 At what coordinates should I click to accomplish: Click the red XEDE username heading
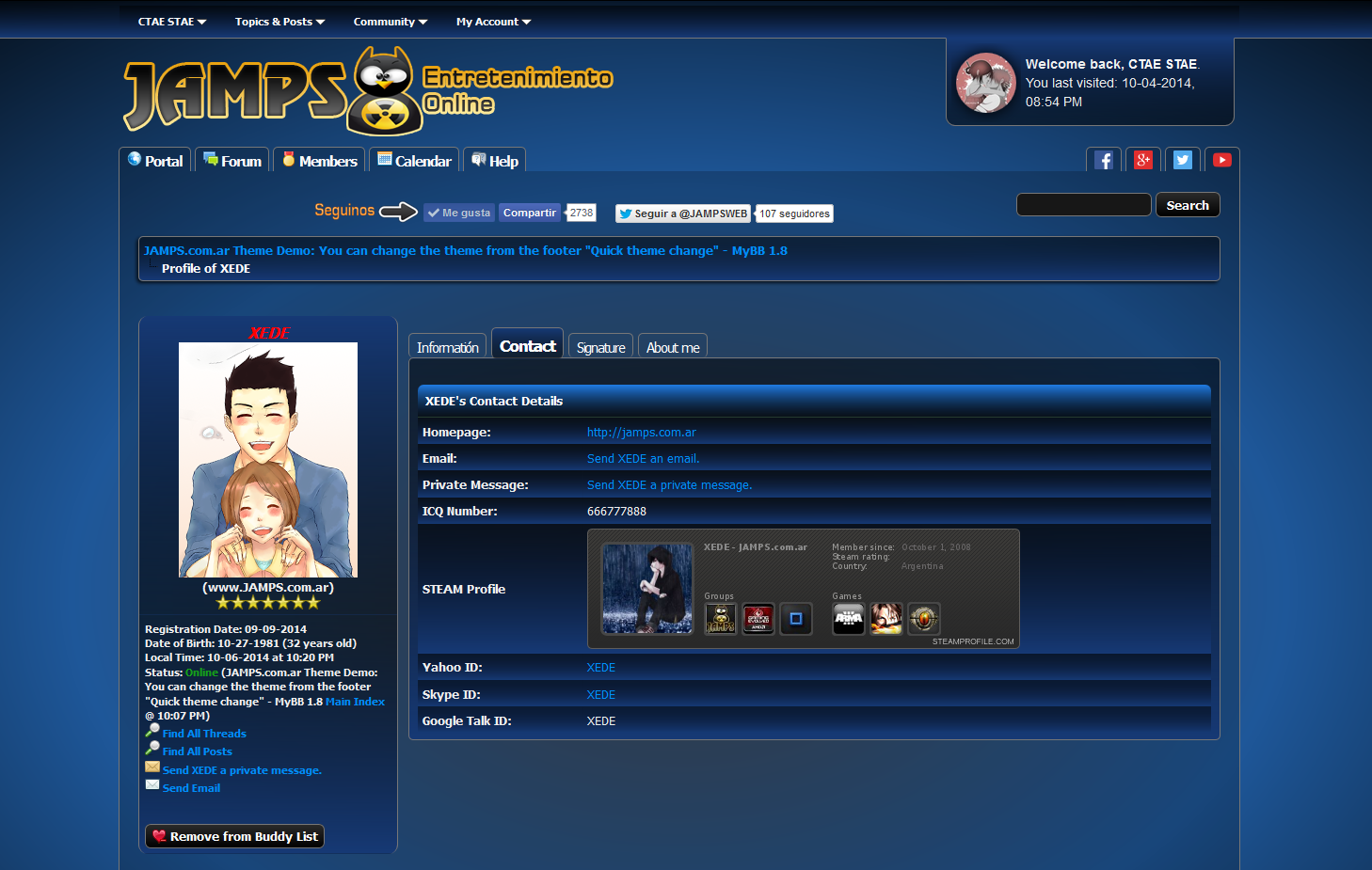point(269,333)
